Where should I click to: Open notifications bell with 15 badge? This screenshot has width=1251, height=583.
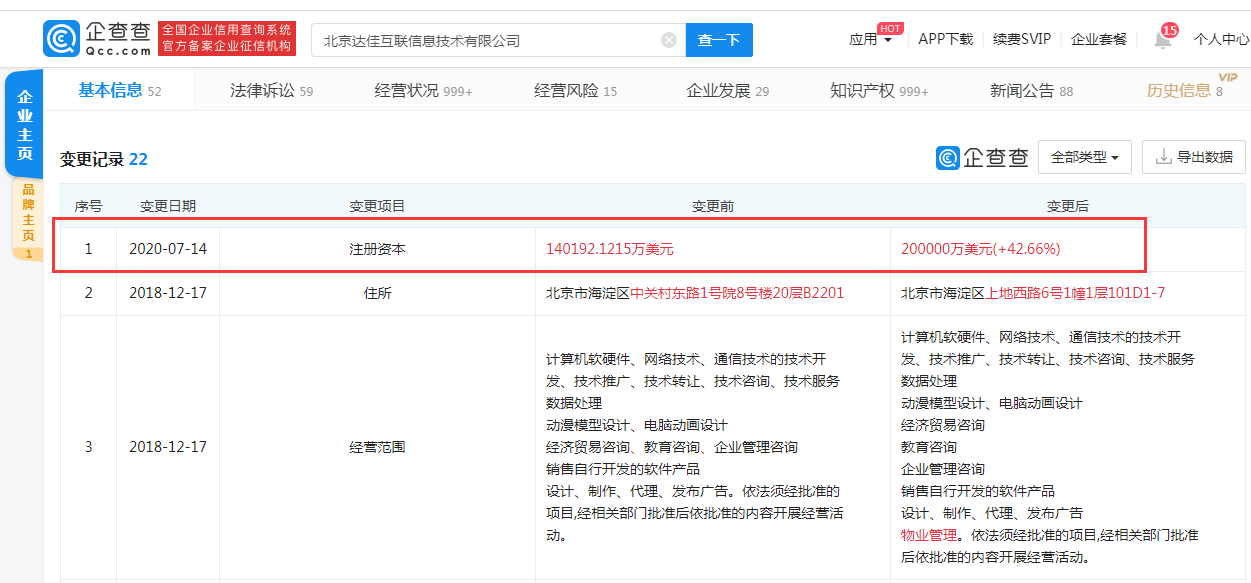[x=1162, y=40]
